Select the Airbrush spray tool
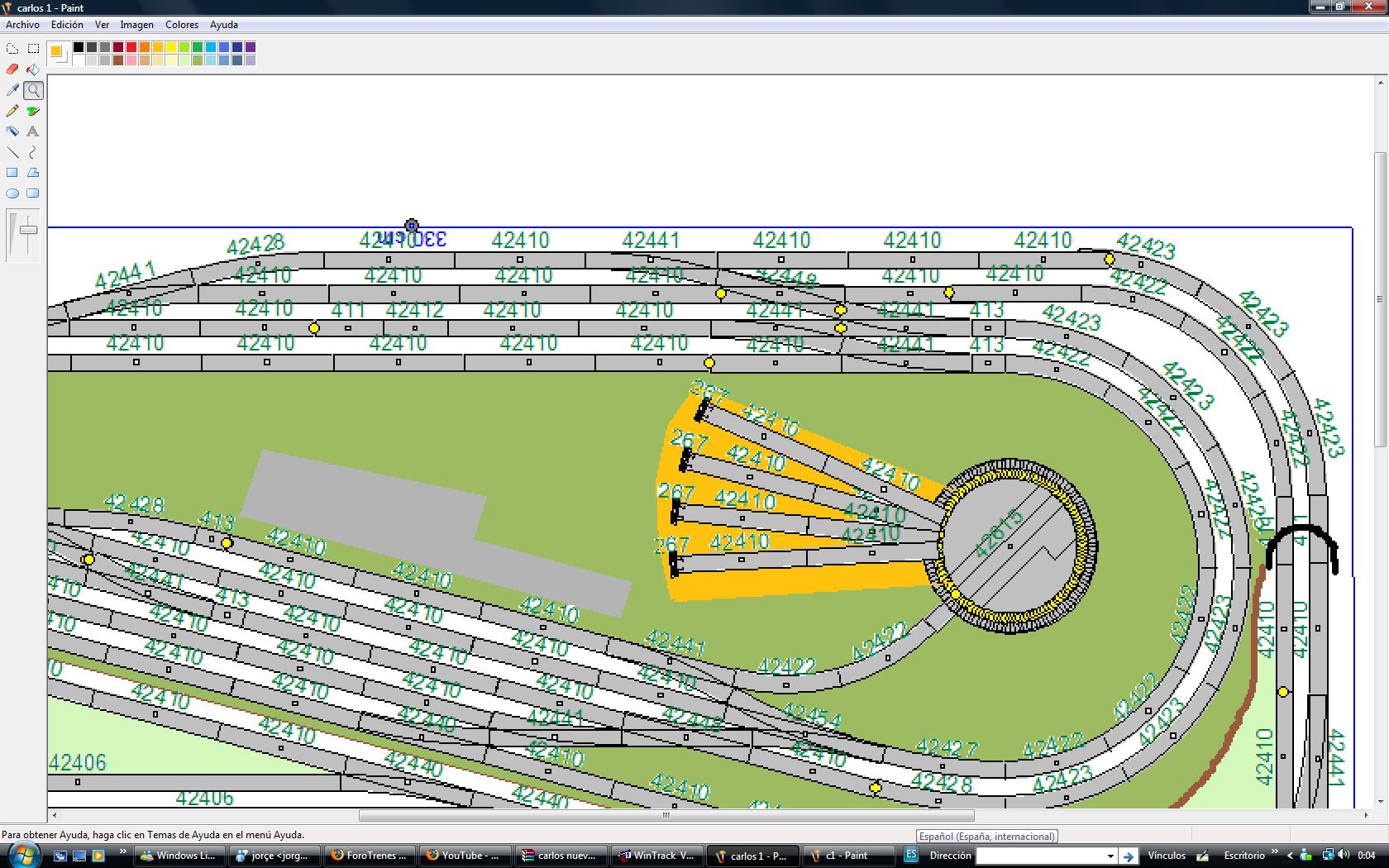Screen dimensions: 1389x868 tap(12, 131)
